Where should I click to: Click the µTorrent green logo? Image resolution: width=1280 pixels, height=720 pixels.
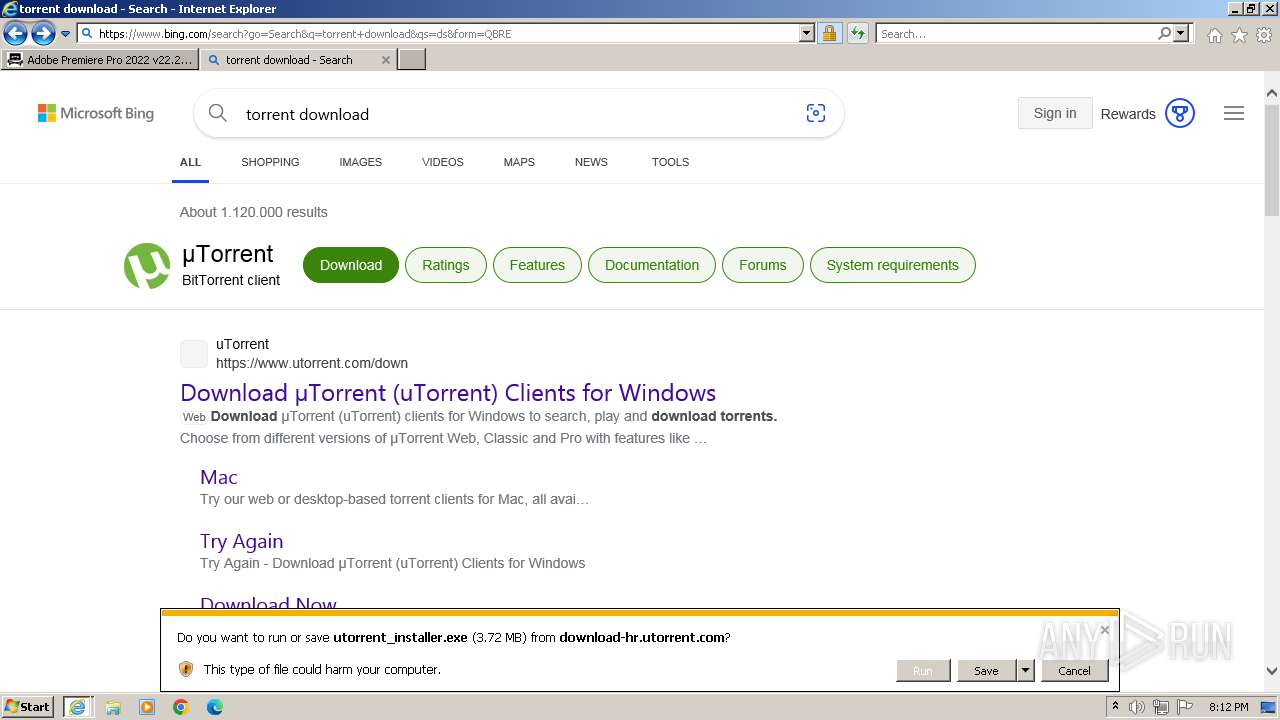point(147,266)
